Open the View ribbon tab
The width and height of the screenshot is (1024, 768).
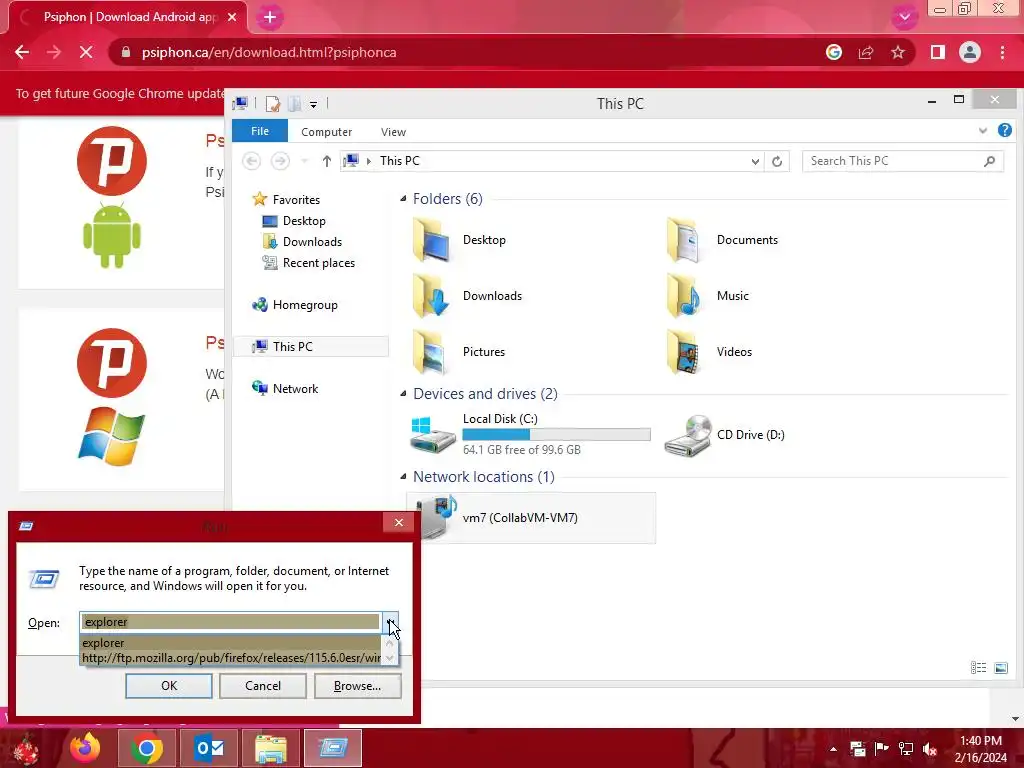pyautogui.click(x=393, y=132)
